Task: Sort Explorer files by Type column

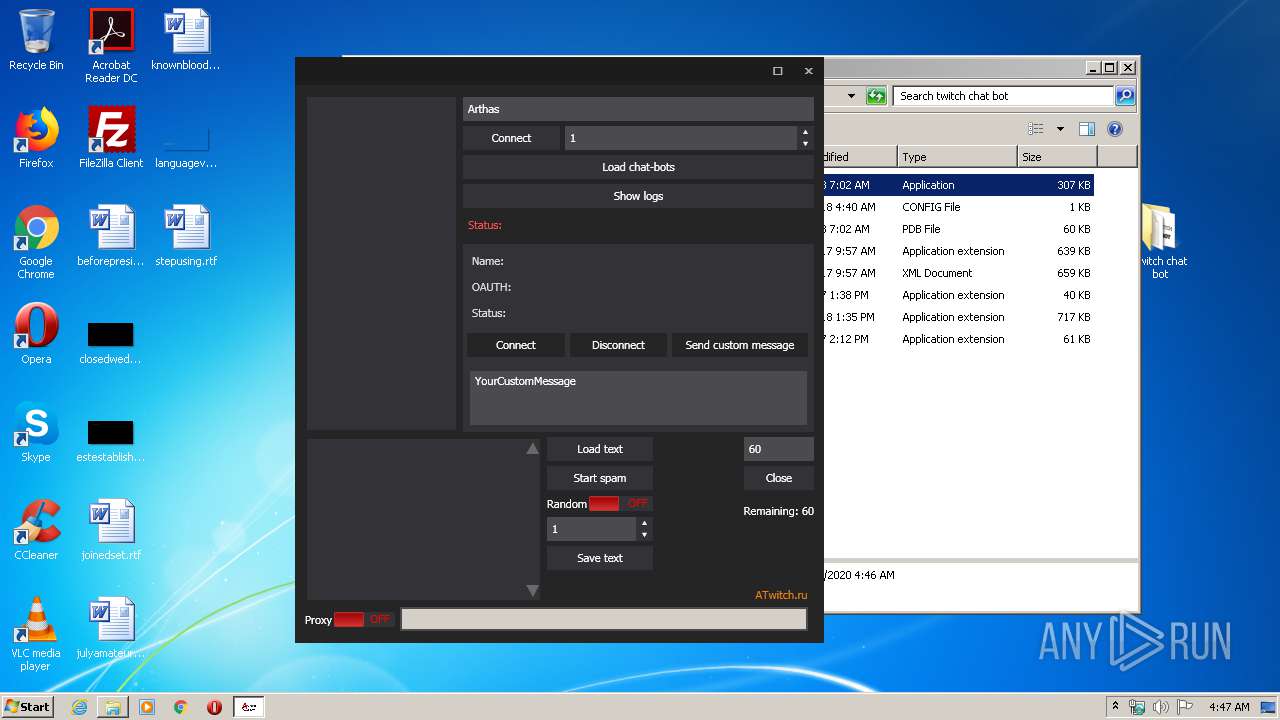Action: click(x=956, y=157)
